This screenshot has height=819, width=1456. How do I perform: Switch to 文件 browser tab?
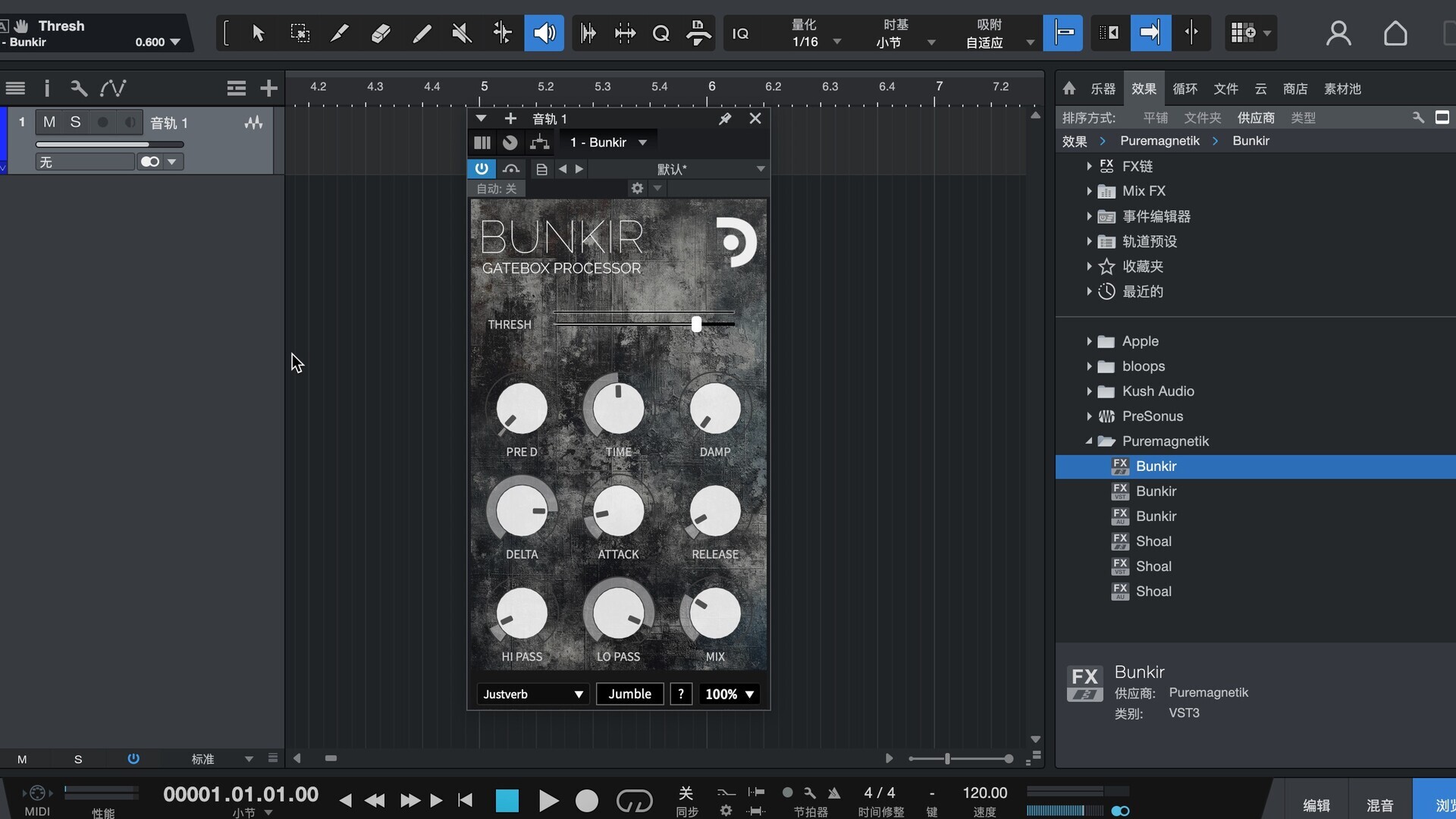[x=1225, y=89]
